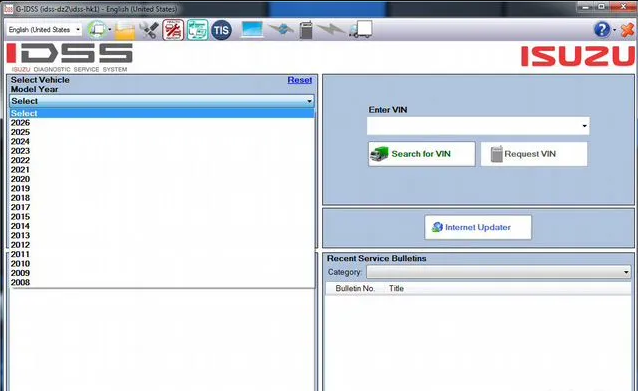Select model year 2023
638x391 pixels.
(x=162, y=151)
